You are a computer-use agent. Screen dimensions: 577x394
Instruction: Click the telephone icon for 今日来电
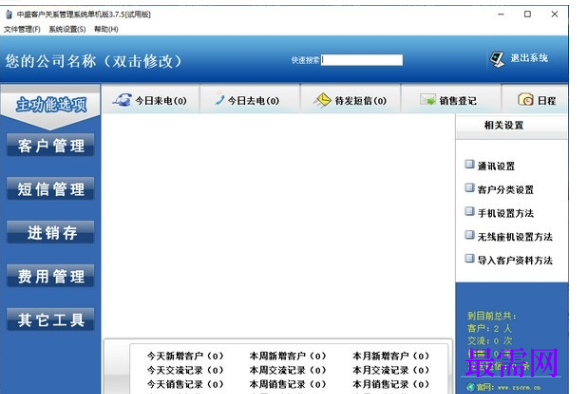(122, 100)
